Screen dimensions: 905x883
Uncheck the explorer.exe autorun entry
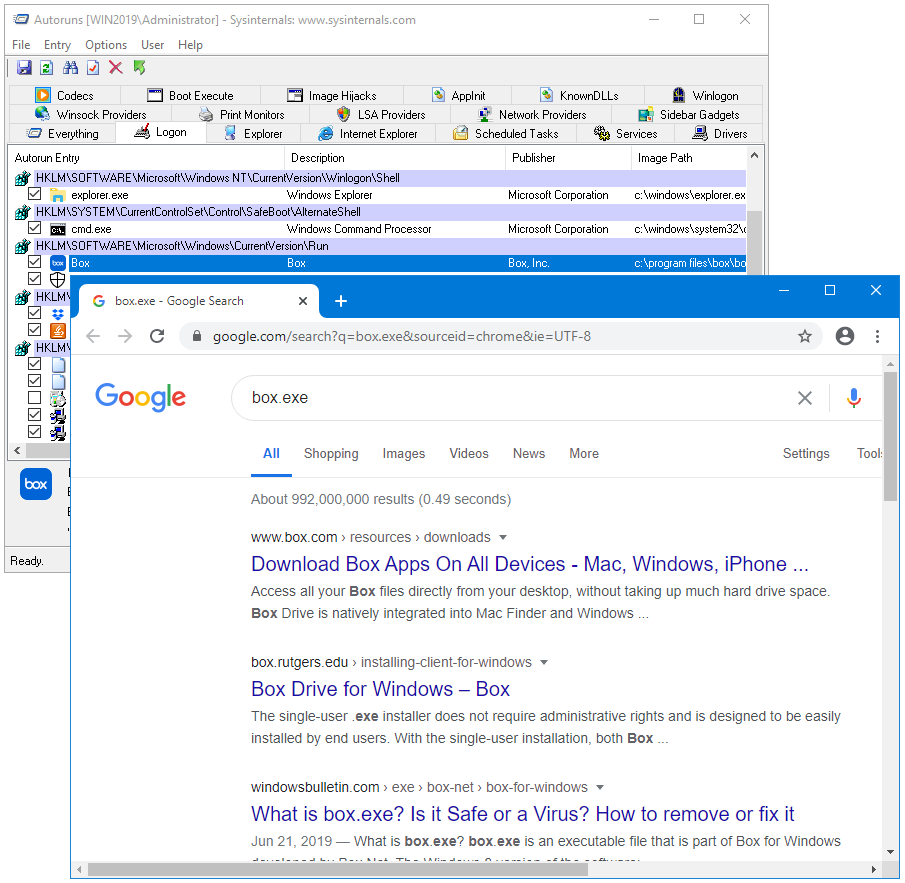pos(35,194)
